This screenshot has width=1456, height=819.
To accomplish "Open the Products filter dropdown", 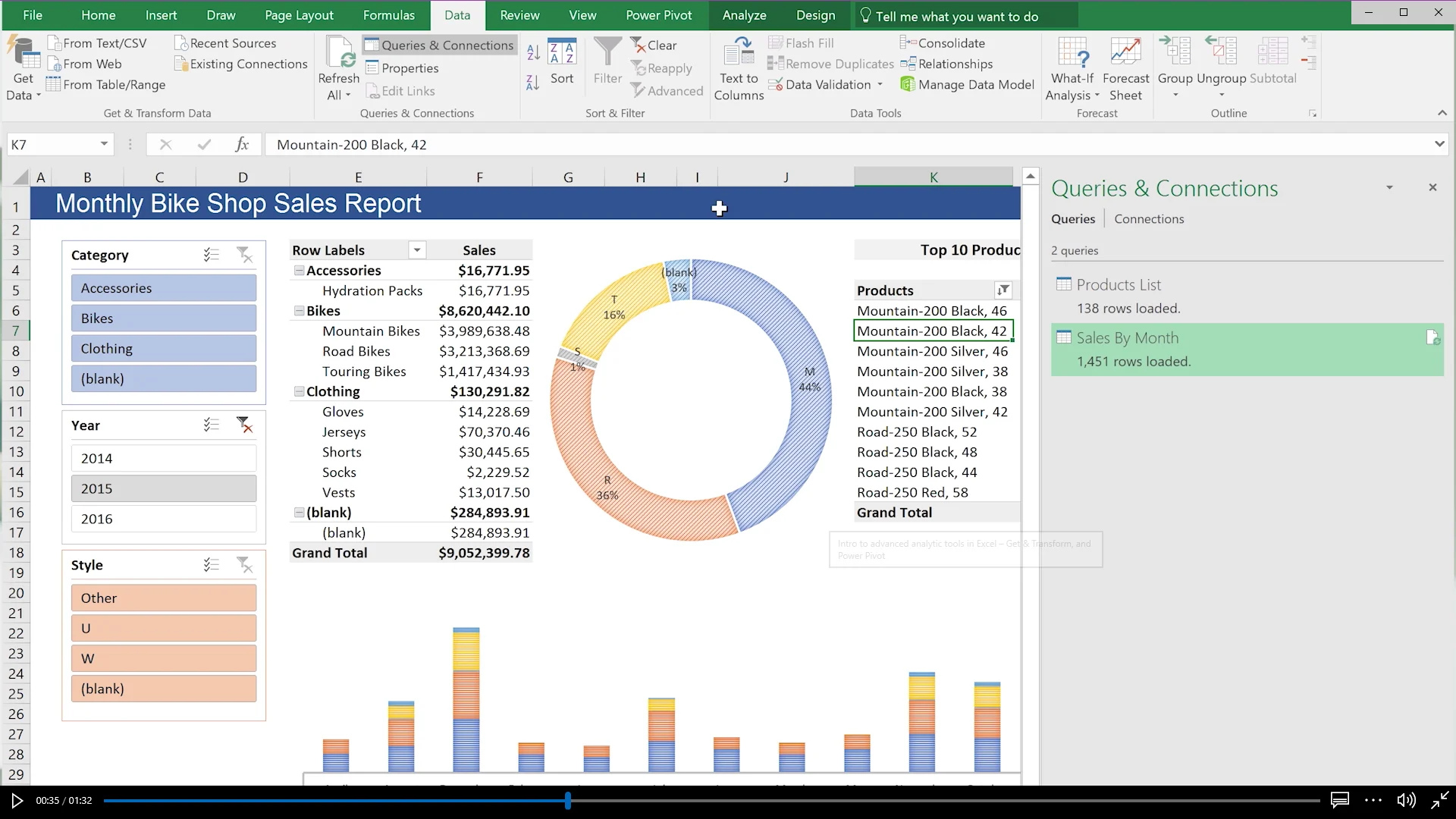I will coord(1003,290).
